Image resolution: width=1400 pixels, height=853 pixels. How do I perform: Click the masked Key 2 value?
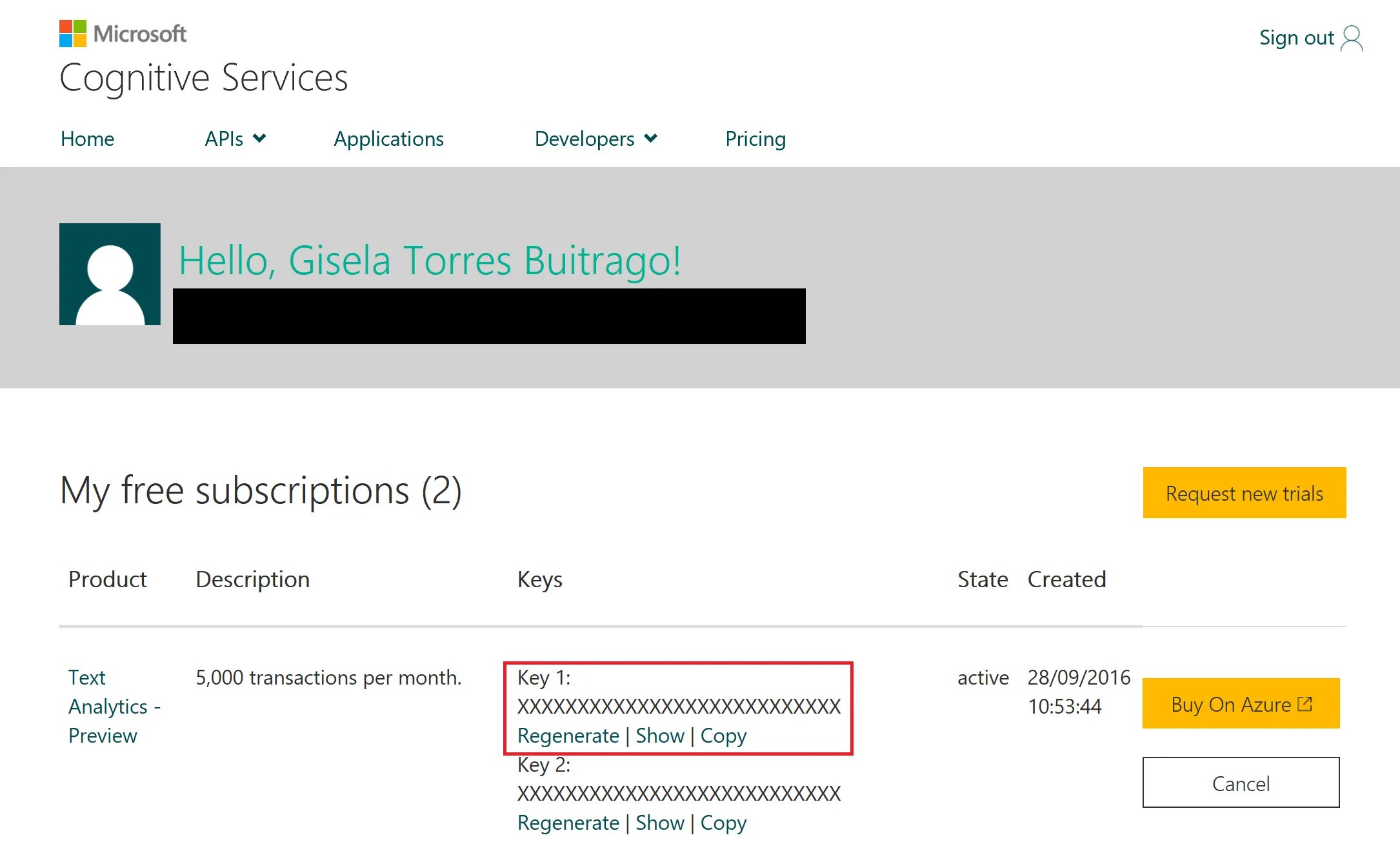coord(679,794)
